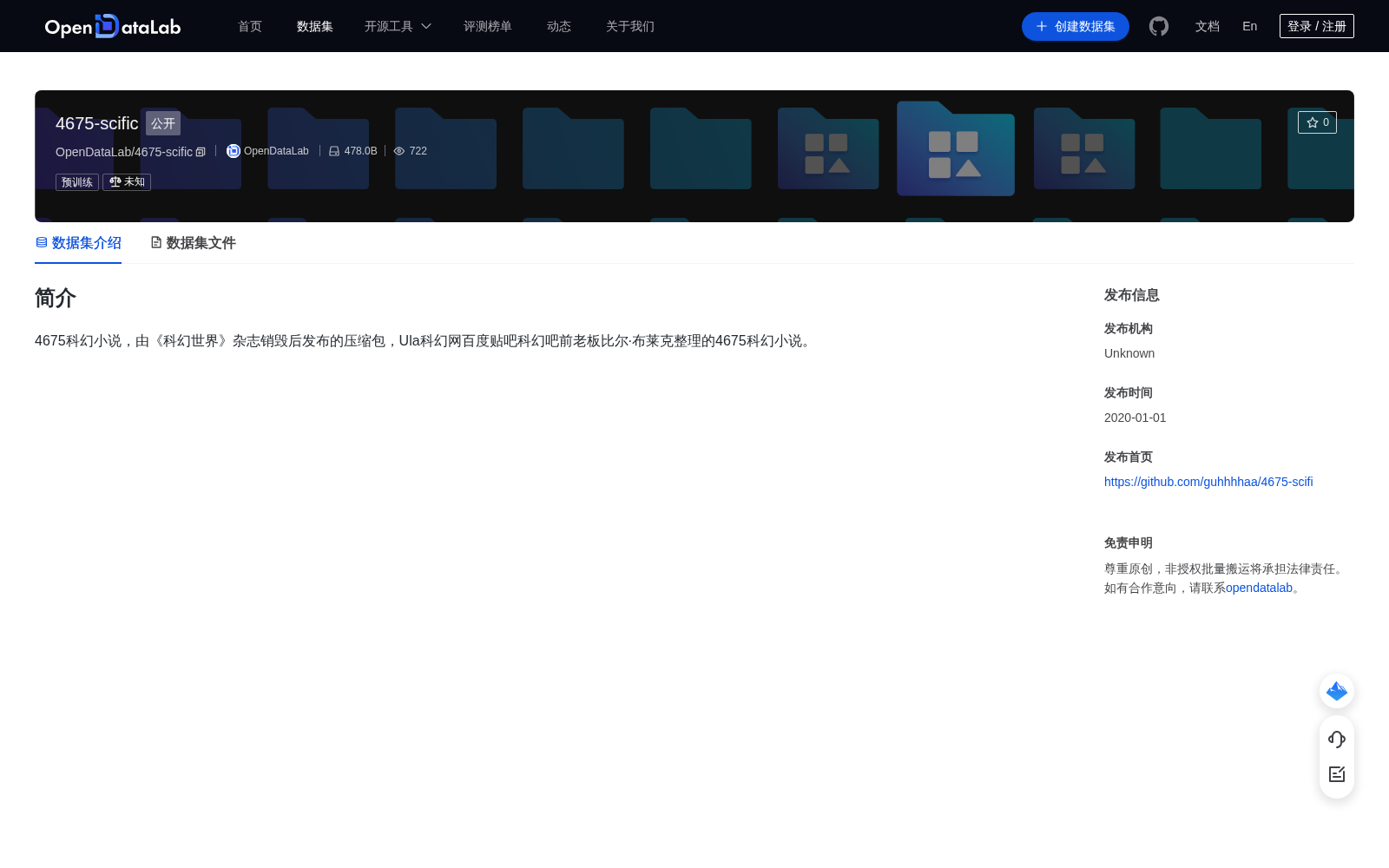Click the 免责申明 heading
The image size is (1389, 868).
(x=1129, y=542)
